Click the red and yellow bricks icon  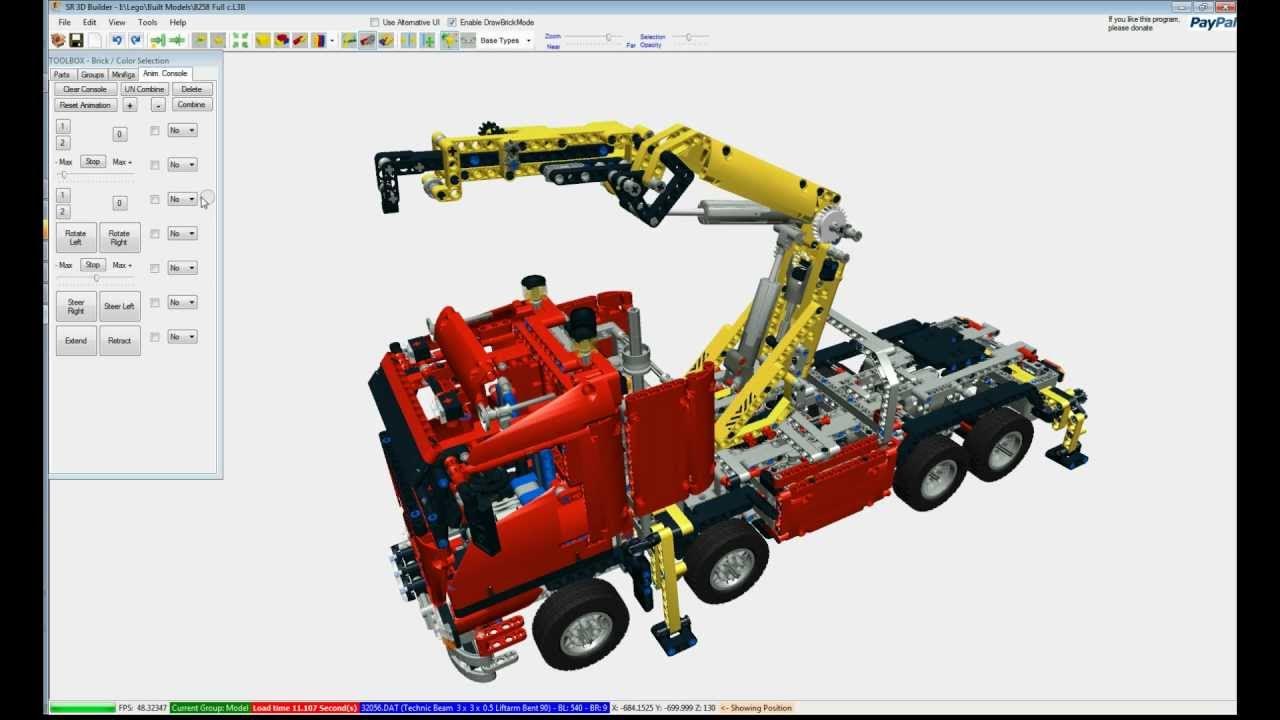pos(282,40)
